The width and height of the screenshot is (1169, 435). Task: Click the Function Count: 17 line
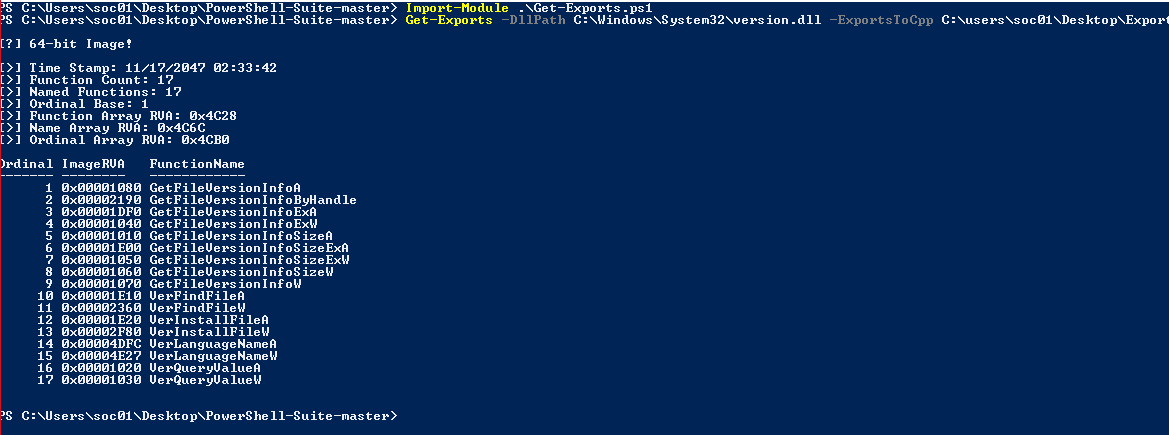[87, 80]
